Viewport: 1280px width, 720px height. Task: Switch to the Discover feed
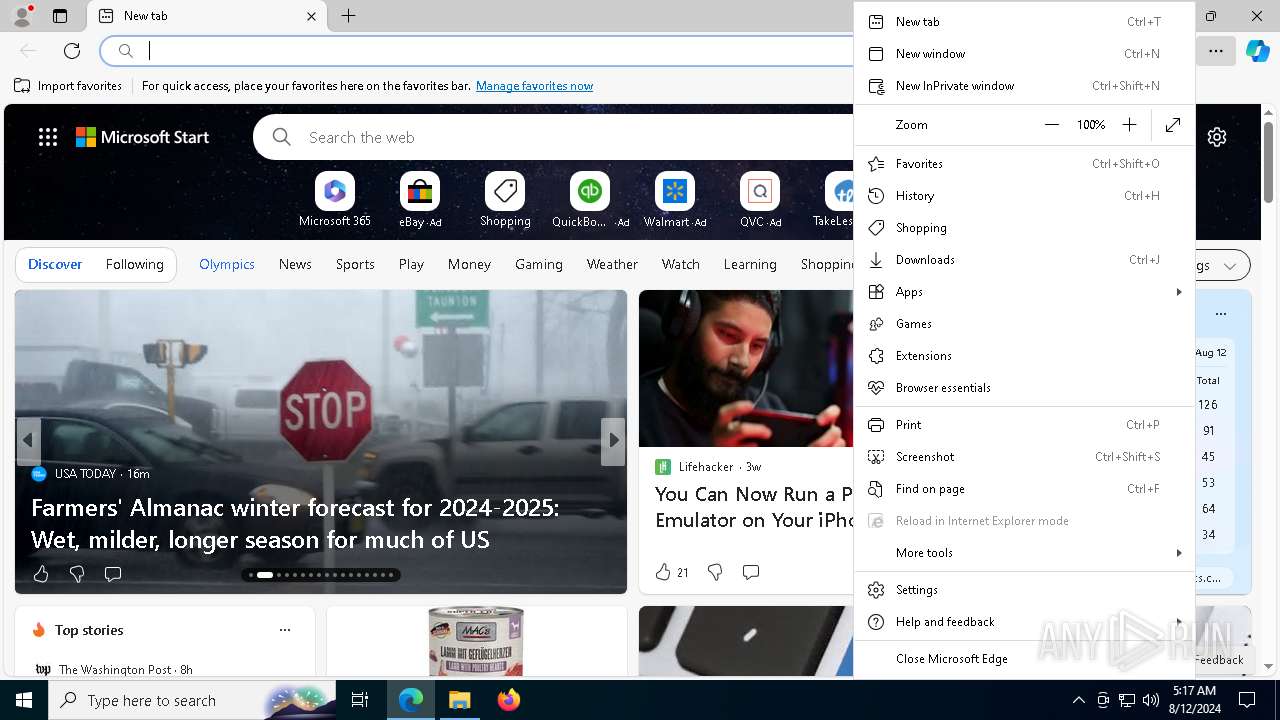click(55, 264)
